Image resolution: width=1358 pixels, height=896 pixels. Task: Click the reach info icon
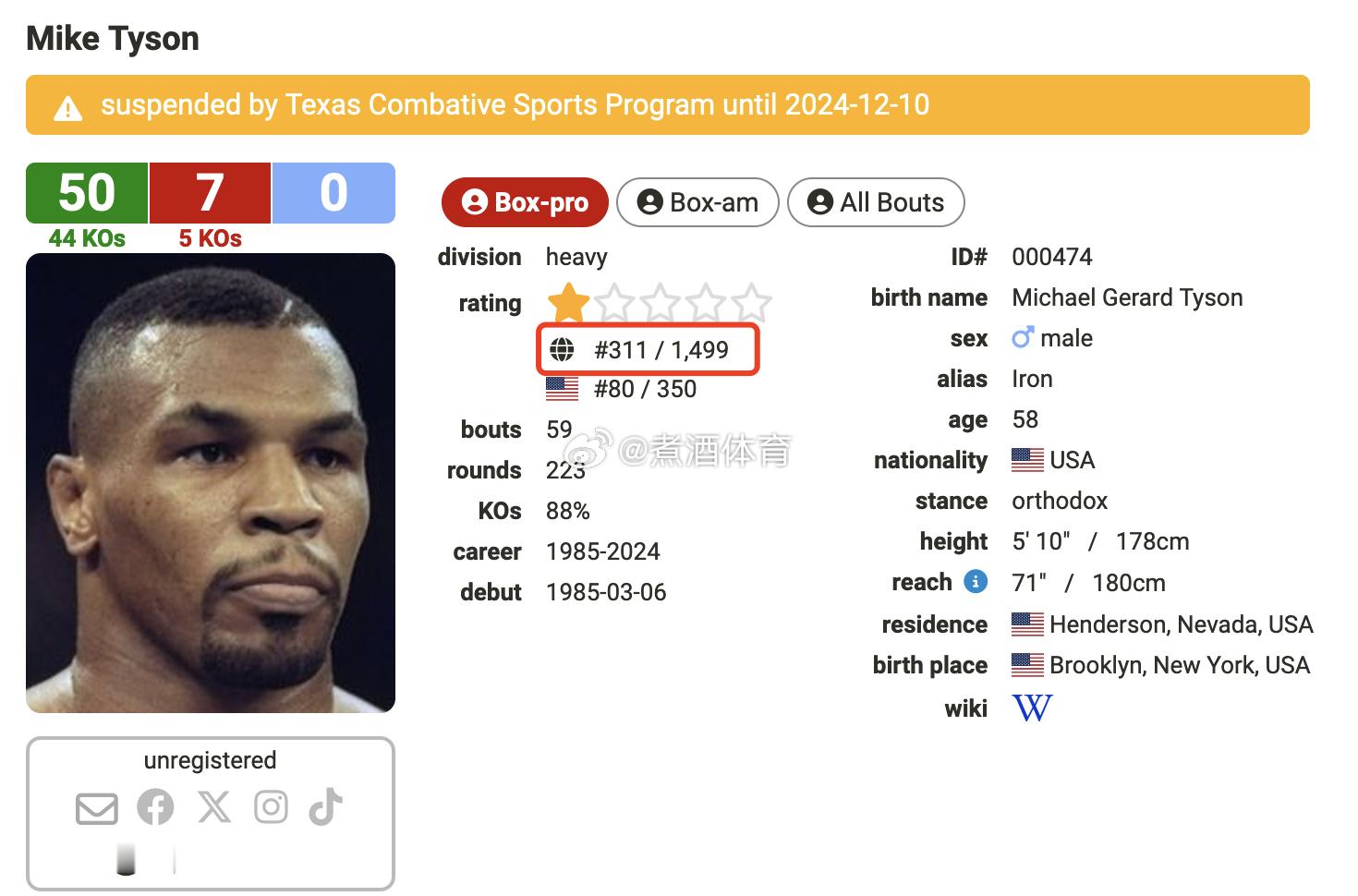coord(975,582)
